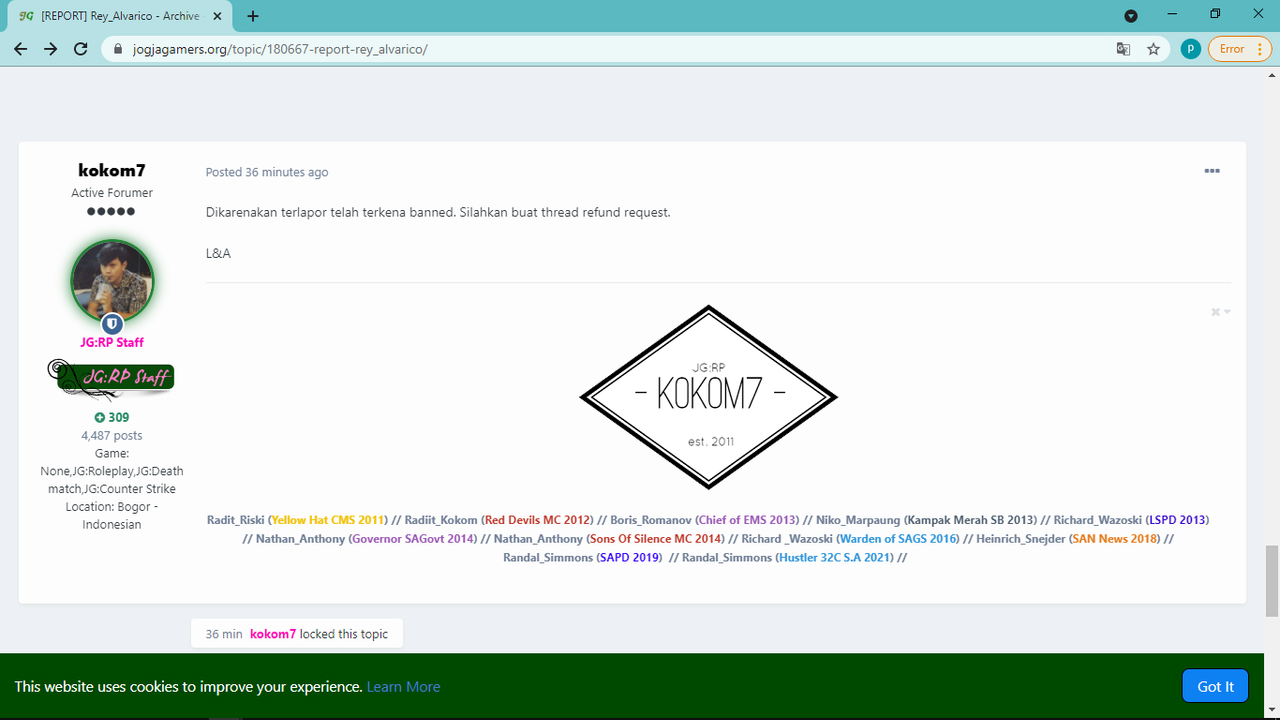The width and height of the screenshot is (1280, 720).
Task: Click the page vertical scrollbar thumb
Action: (x=1272, y=581)
